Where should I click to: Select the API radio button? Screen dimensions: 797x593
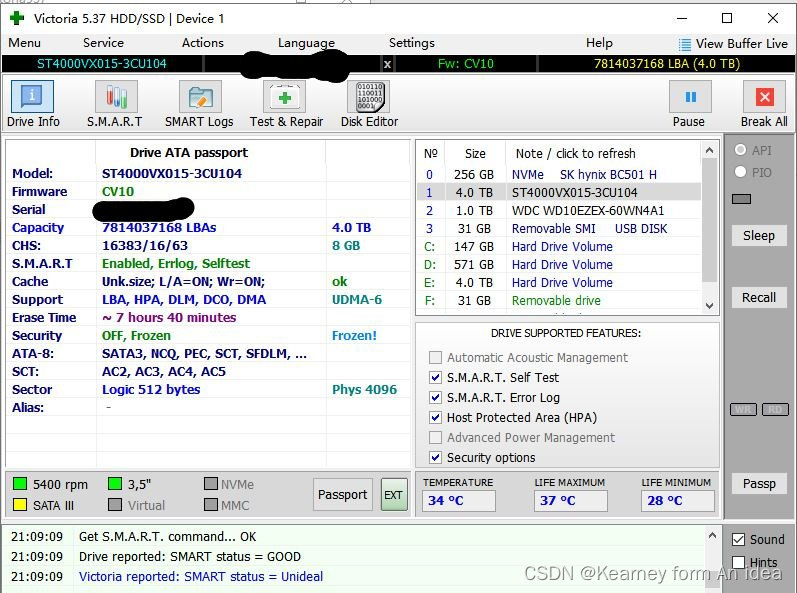(741, 150)
